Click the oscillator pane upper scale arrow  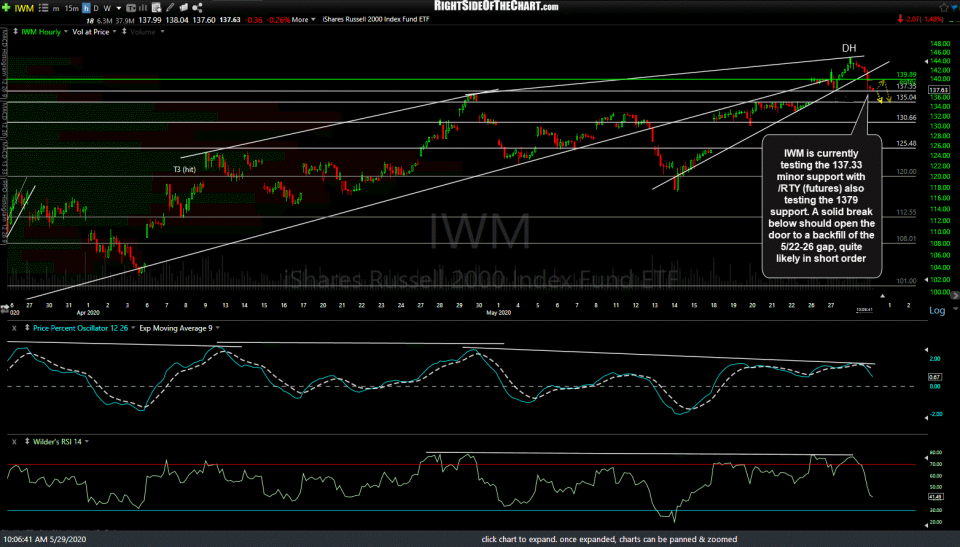pos(926,349)
